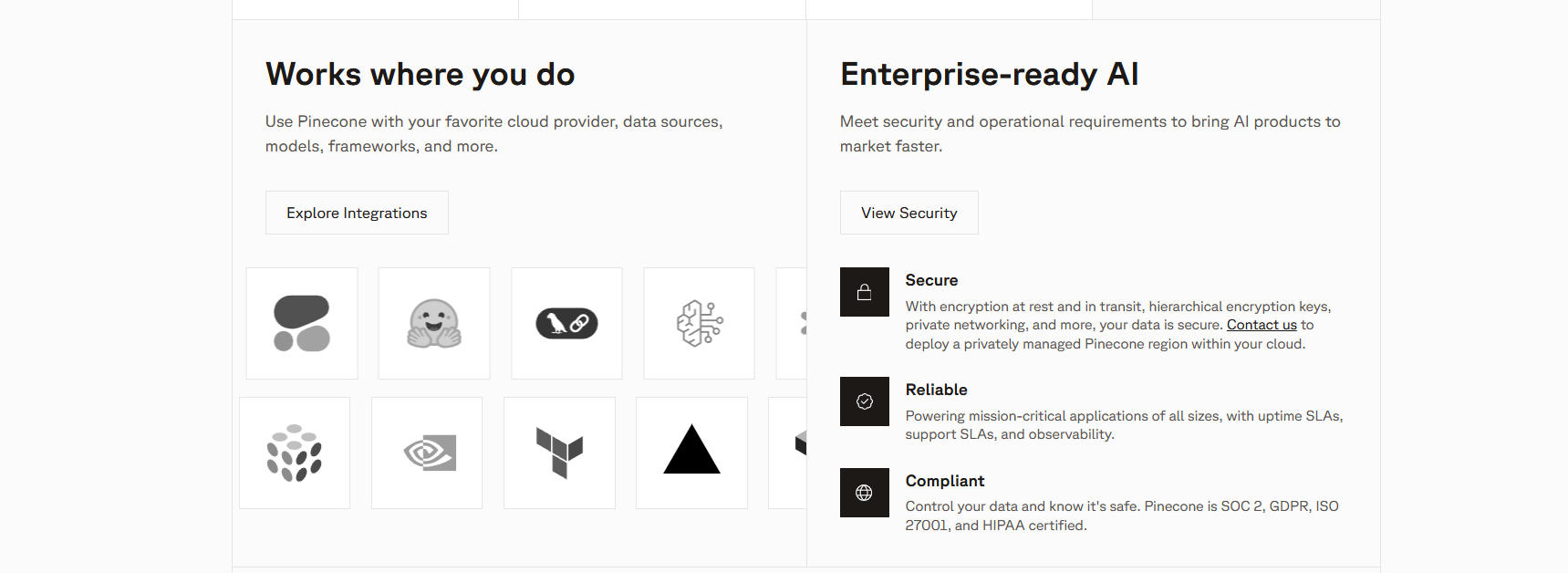The image size is (1568, 573).
Task: Click the brain circuit logo tile
Action: click(699, 323)
